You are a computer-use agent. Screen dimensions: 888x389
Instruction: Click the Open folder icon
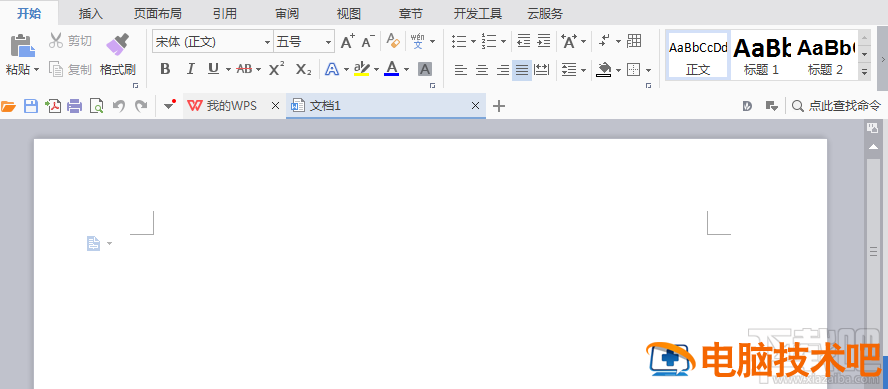pyautogui.click(x=8, y=106)
